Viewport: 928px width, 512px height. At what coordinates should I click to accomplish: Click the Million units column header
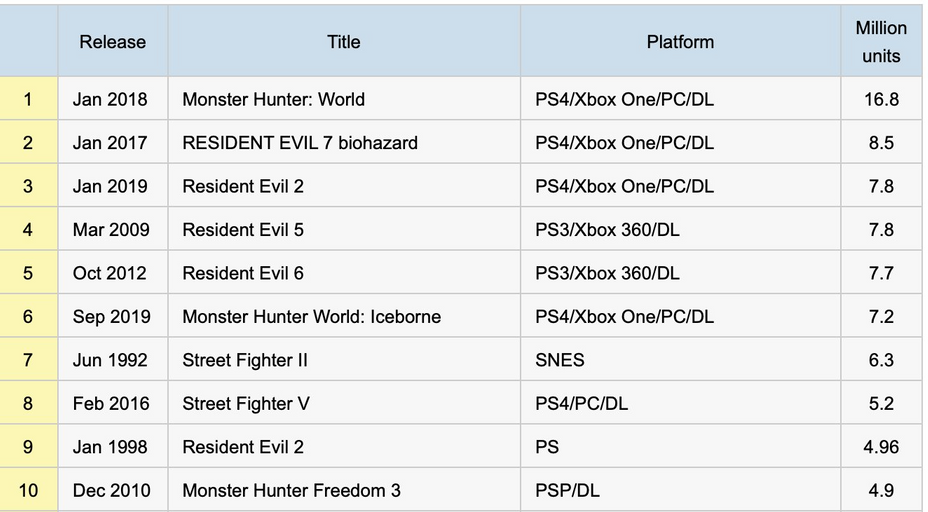pyautogui.click(x=881, y=42)
